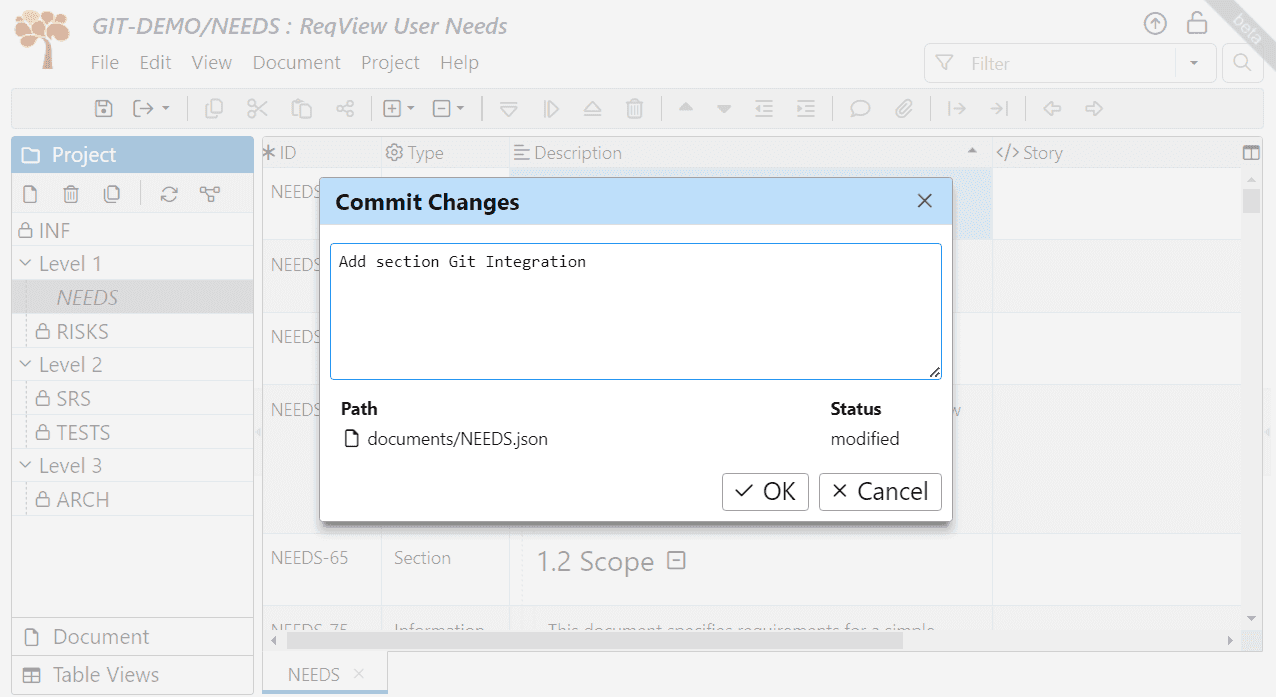
Task: Click the Project panel header
Action: pyautogui.click(x=132, y=155)
